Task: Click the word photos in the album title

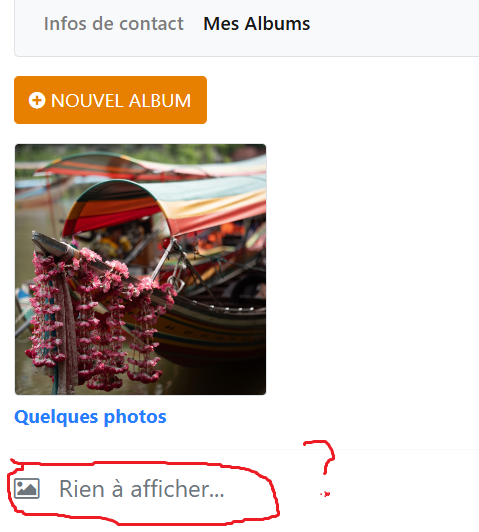Action: point(135,417)
